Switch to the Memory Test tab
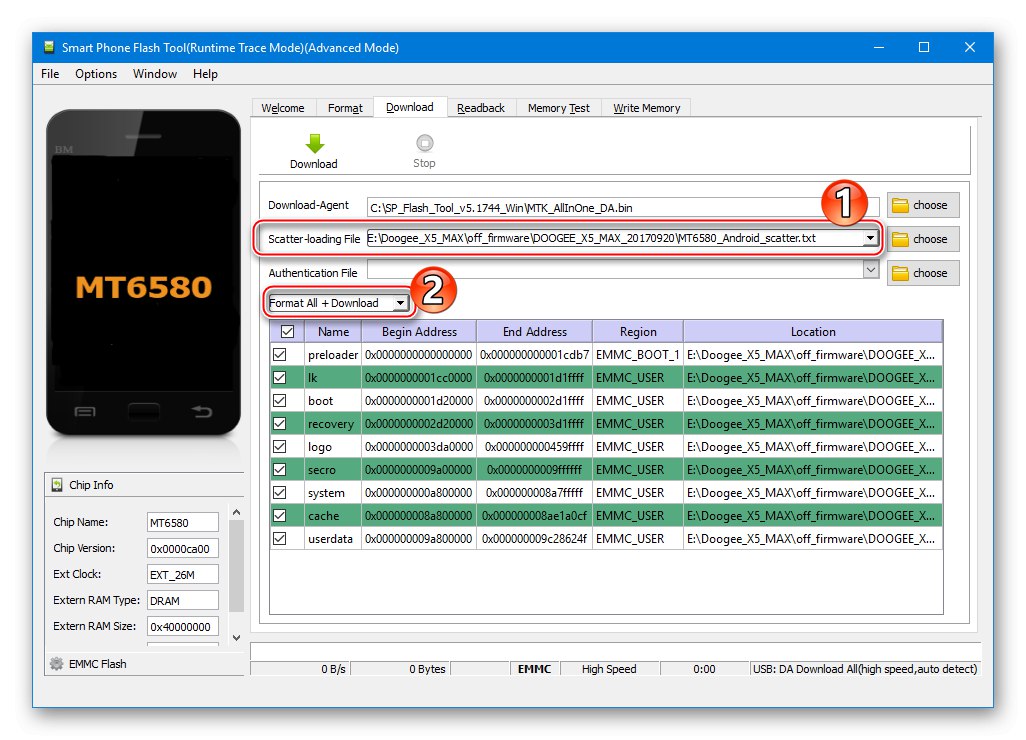 tap(558, 107)
